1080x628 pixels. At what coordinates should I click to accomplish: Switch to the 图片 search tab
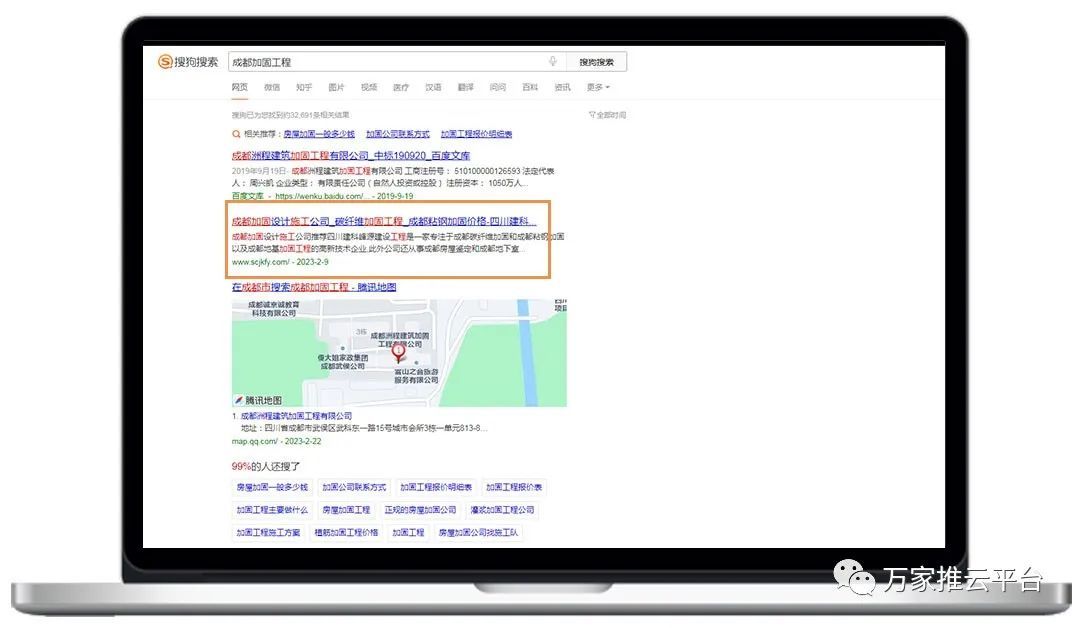(x=336, y=88)
